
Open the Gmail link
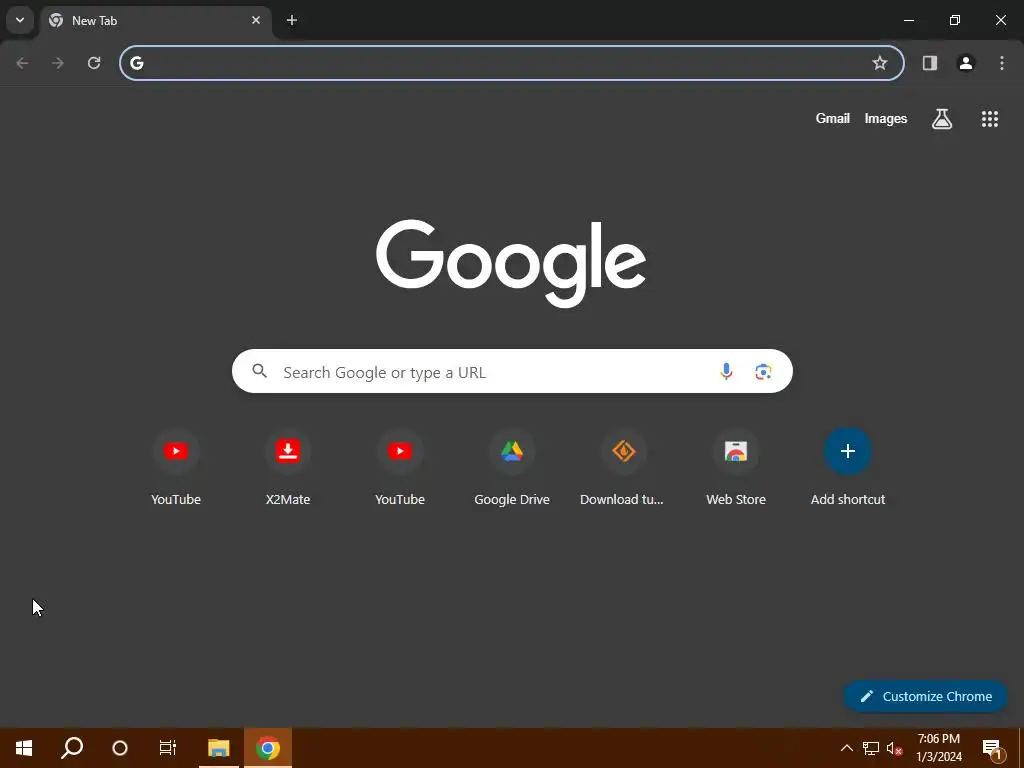pyautogui.click(x=833, y=118)
